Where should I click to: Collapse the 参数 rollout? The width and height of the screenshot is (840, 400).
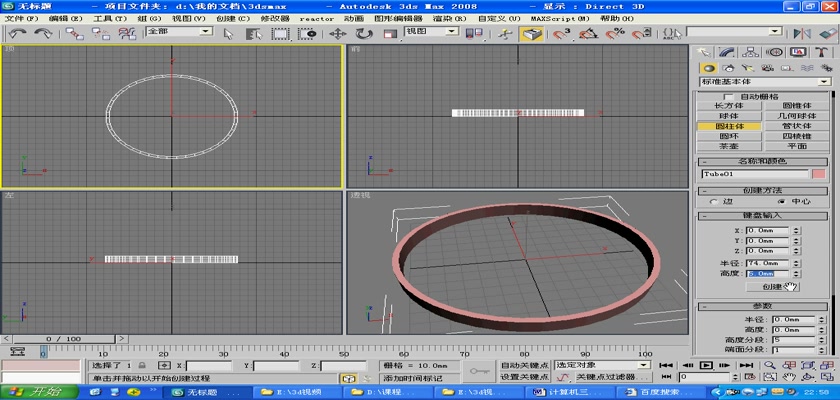click(x=763, y=306)
